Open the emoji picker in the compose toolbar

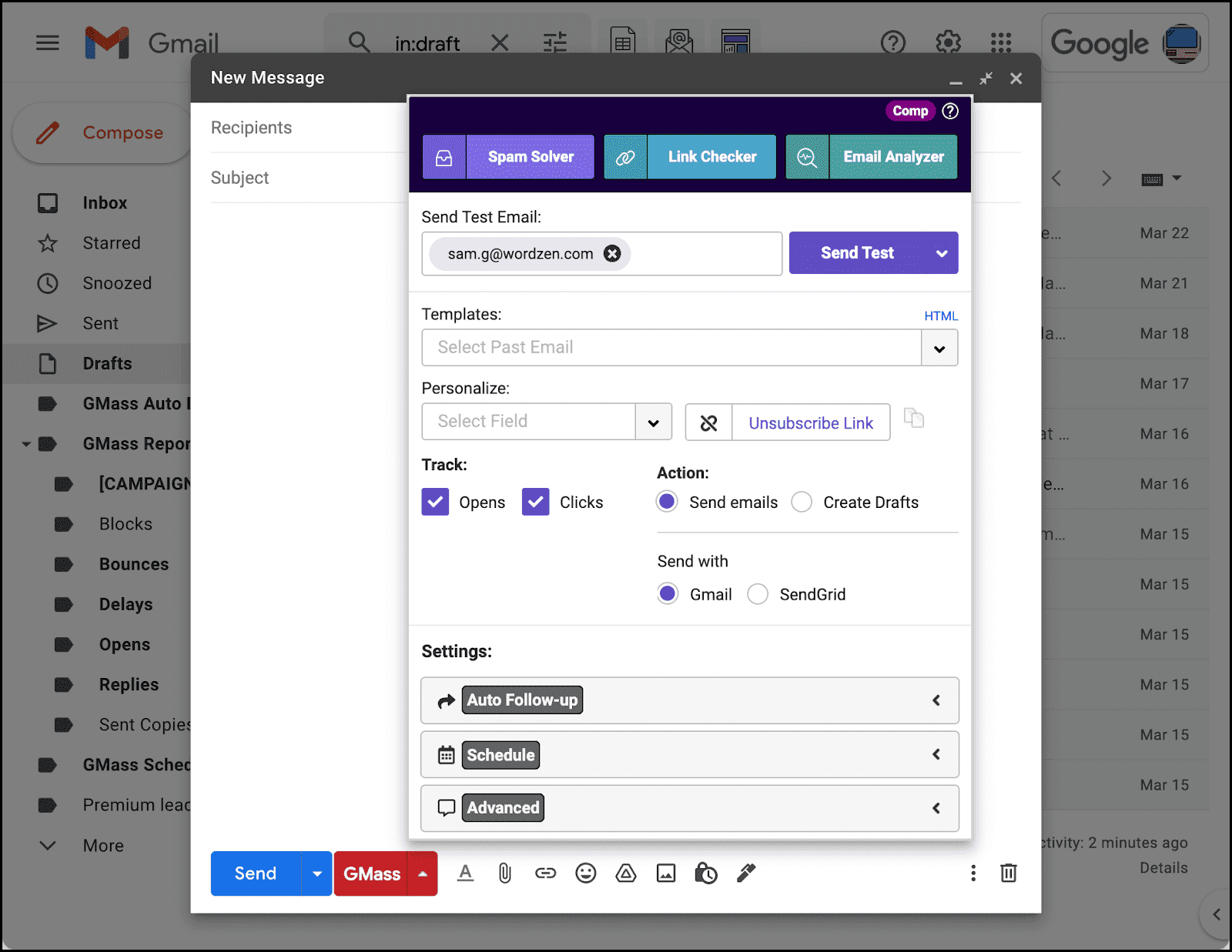[585, 873]
